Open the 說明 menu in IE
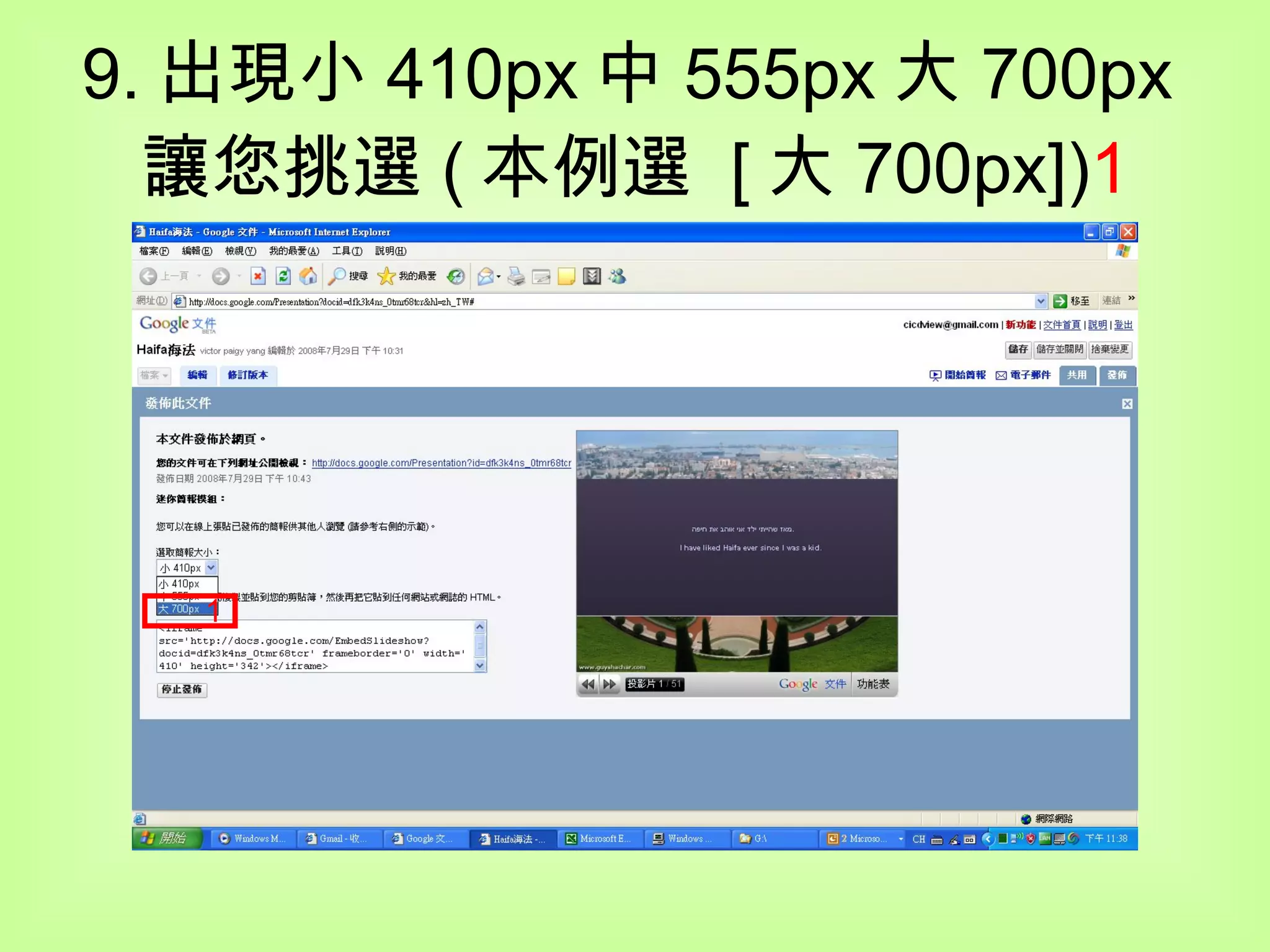Image resolution: width=1270 pixels, height=952 pixels. click(x=391, y=251)
